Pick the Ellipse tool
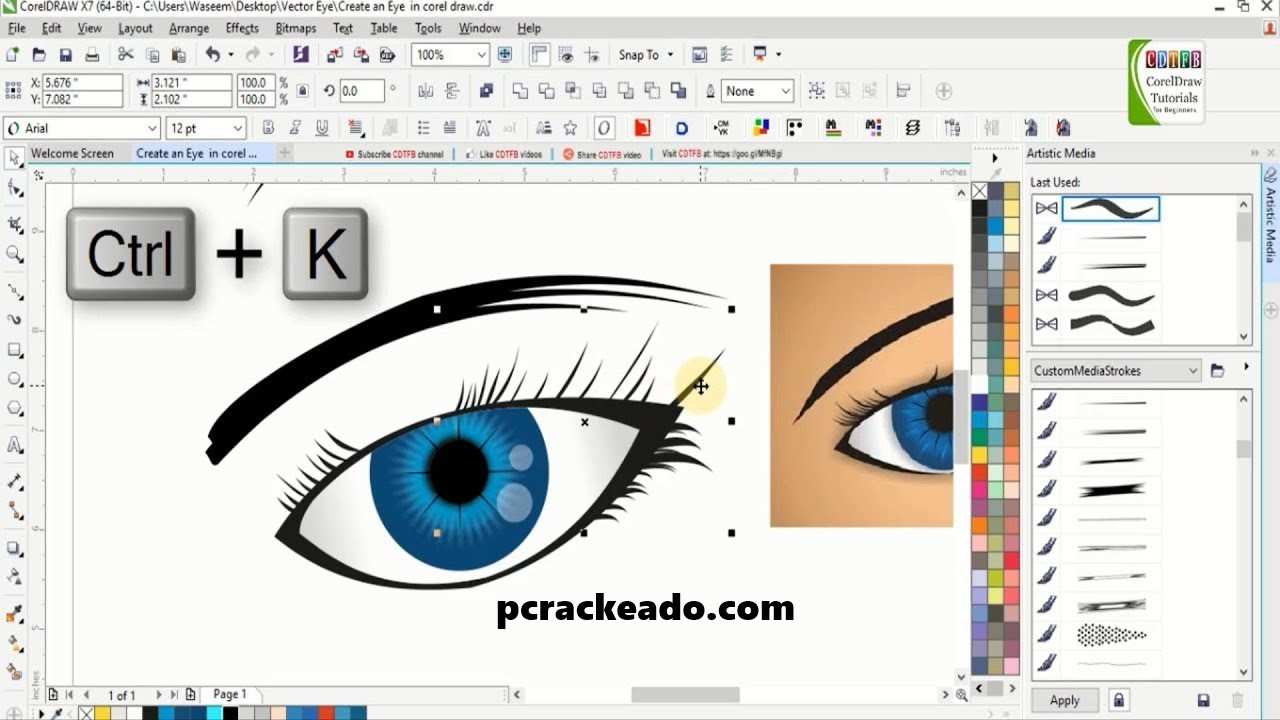 (14, 379)
